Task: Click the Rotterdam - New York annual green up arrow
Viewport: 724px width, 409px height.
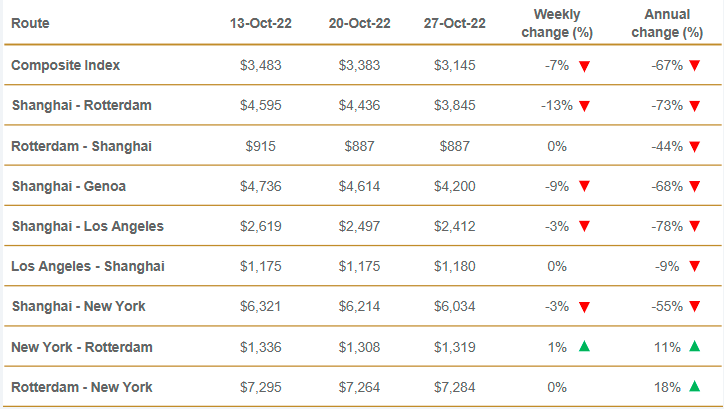Action: (x=694, y=386)
